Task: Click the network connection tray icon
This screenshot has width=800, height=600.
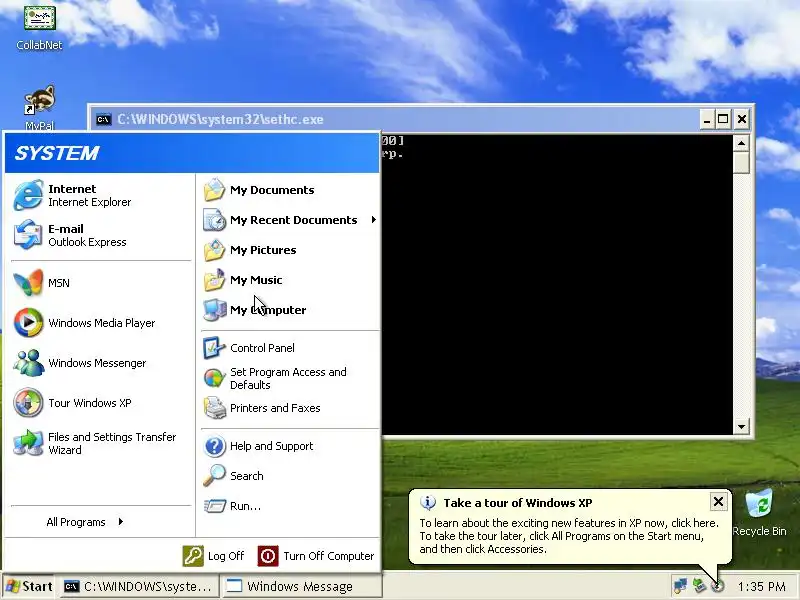Action: [x=680, y=586]
